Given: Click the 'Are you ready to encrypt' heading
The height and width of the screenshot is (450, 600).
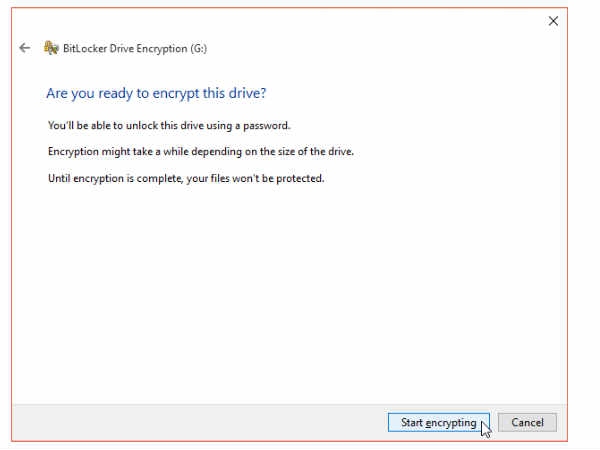Looking at the screenshot, I should tap(156, 93).
